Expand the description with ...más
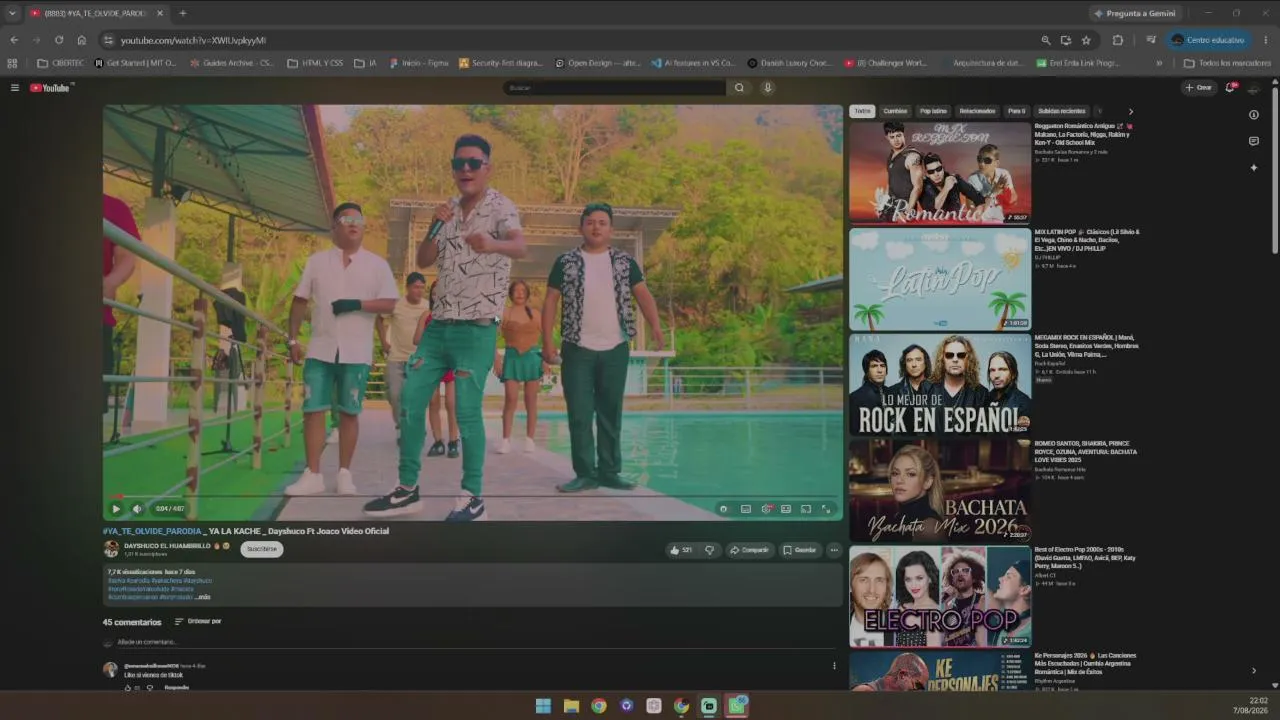The height and width of the screenshot is (720, 1280). [x=201, y=597]
